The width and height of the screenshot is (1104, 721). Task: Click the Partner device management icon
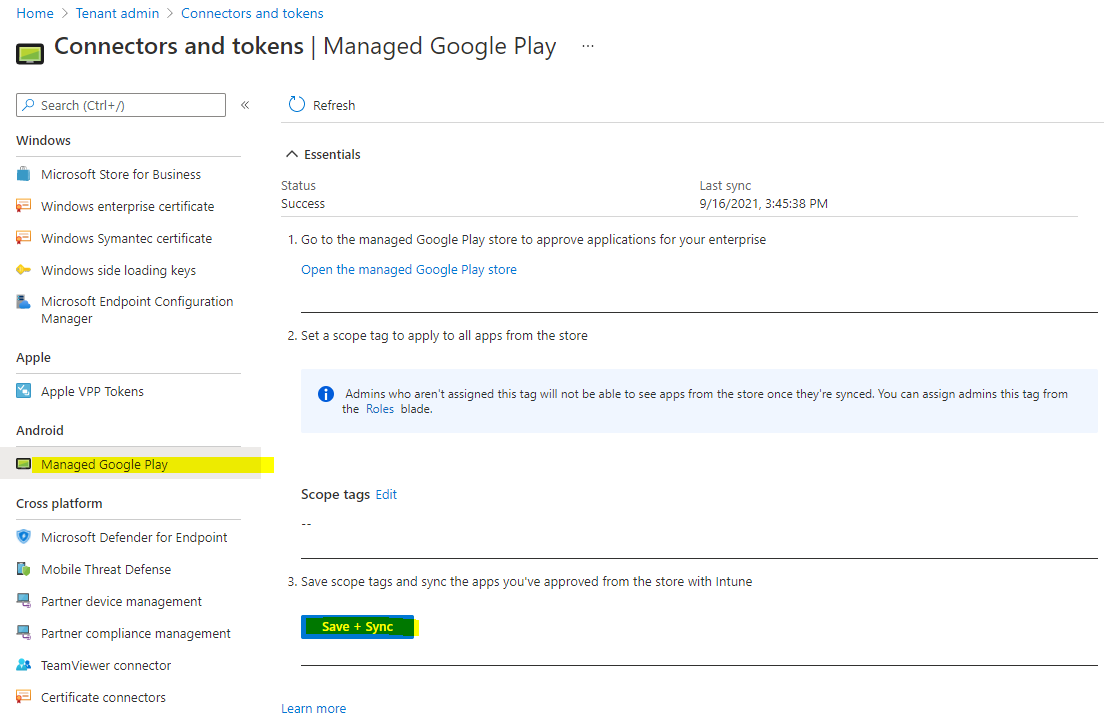[23, 601]
